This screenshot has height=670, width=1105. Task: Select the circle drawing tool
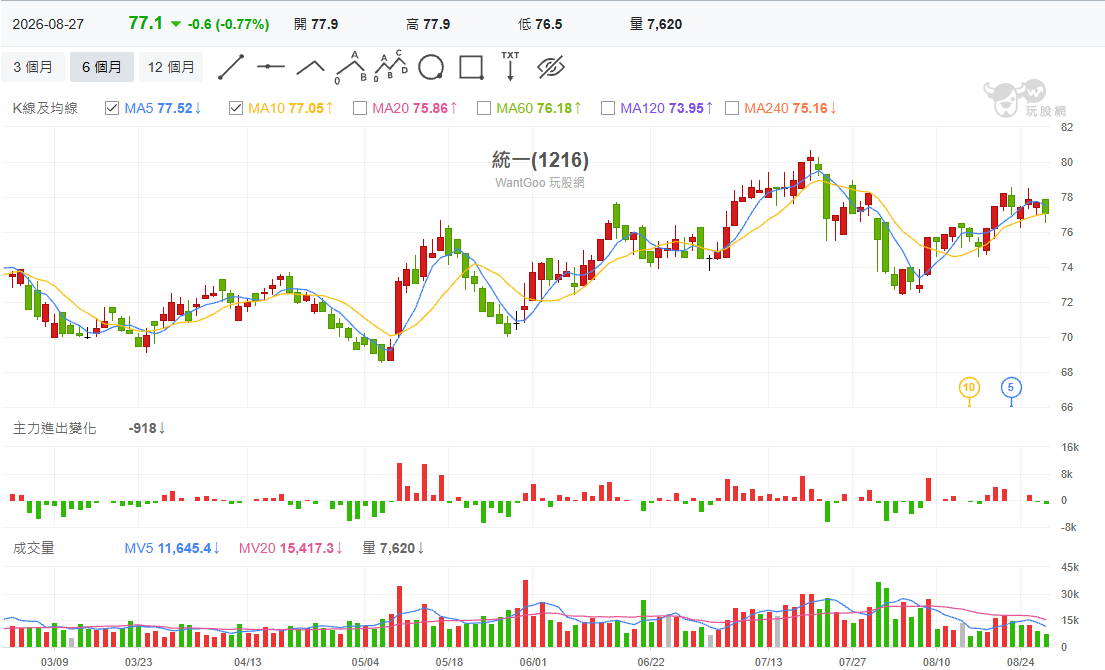[431, 68]
